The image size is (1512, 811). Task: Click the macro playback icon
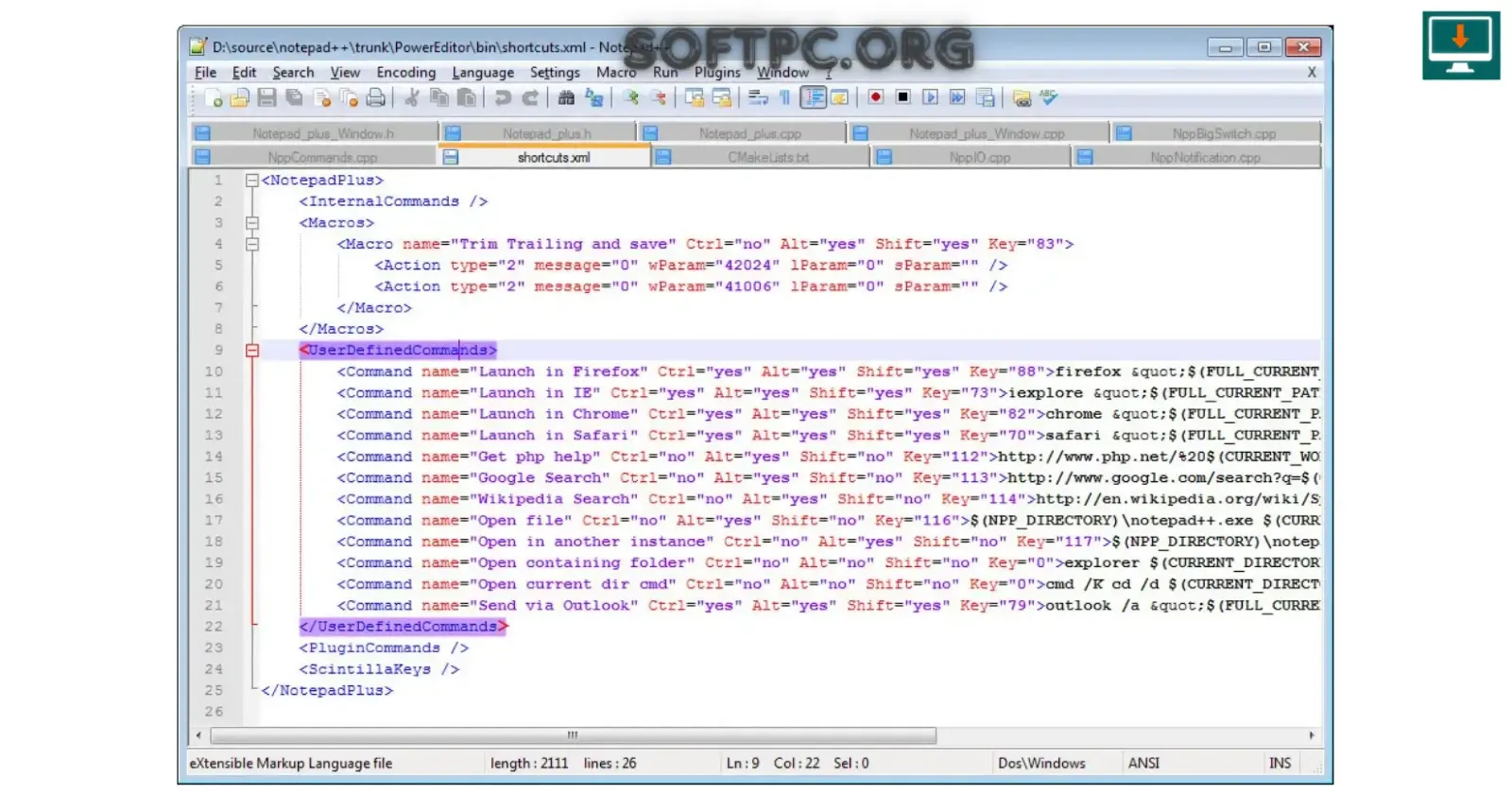[x=931, y=97]
